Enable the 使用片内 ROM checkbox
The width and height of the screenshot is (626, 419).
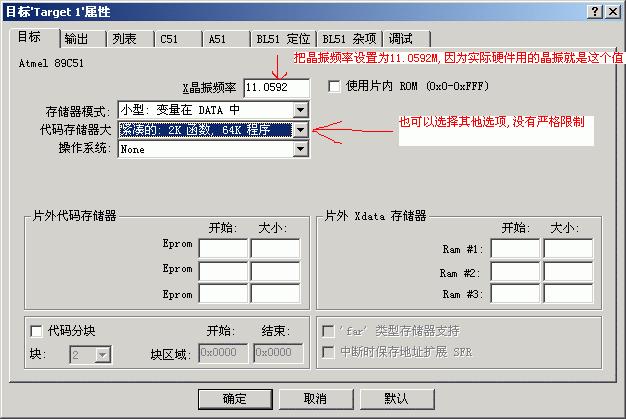(x=334, y=87)
